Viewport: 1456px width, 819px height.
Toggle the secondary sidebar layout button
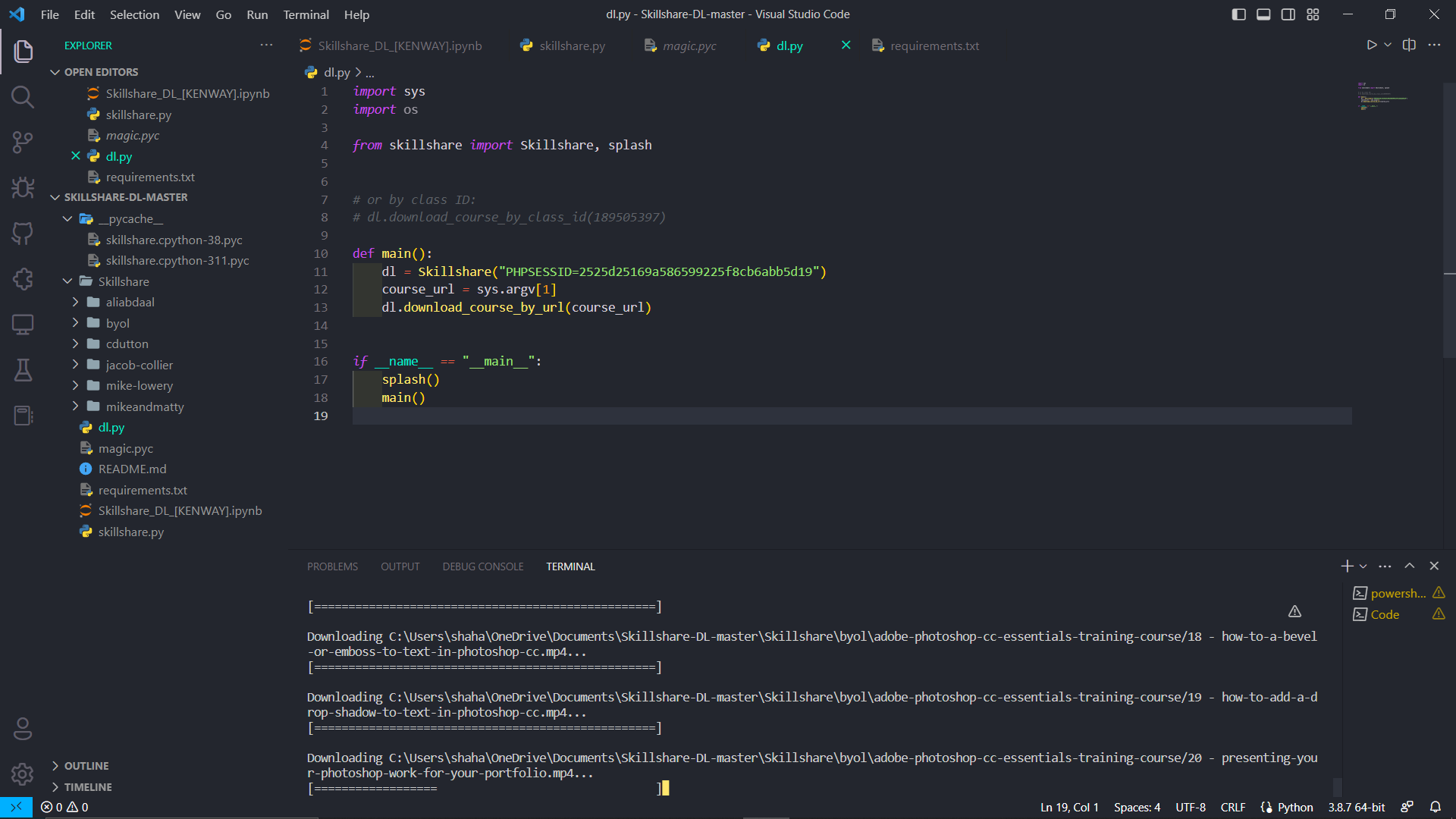tap(1288, 14)
